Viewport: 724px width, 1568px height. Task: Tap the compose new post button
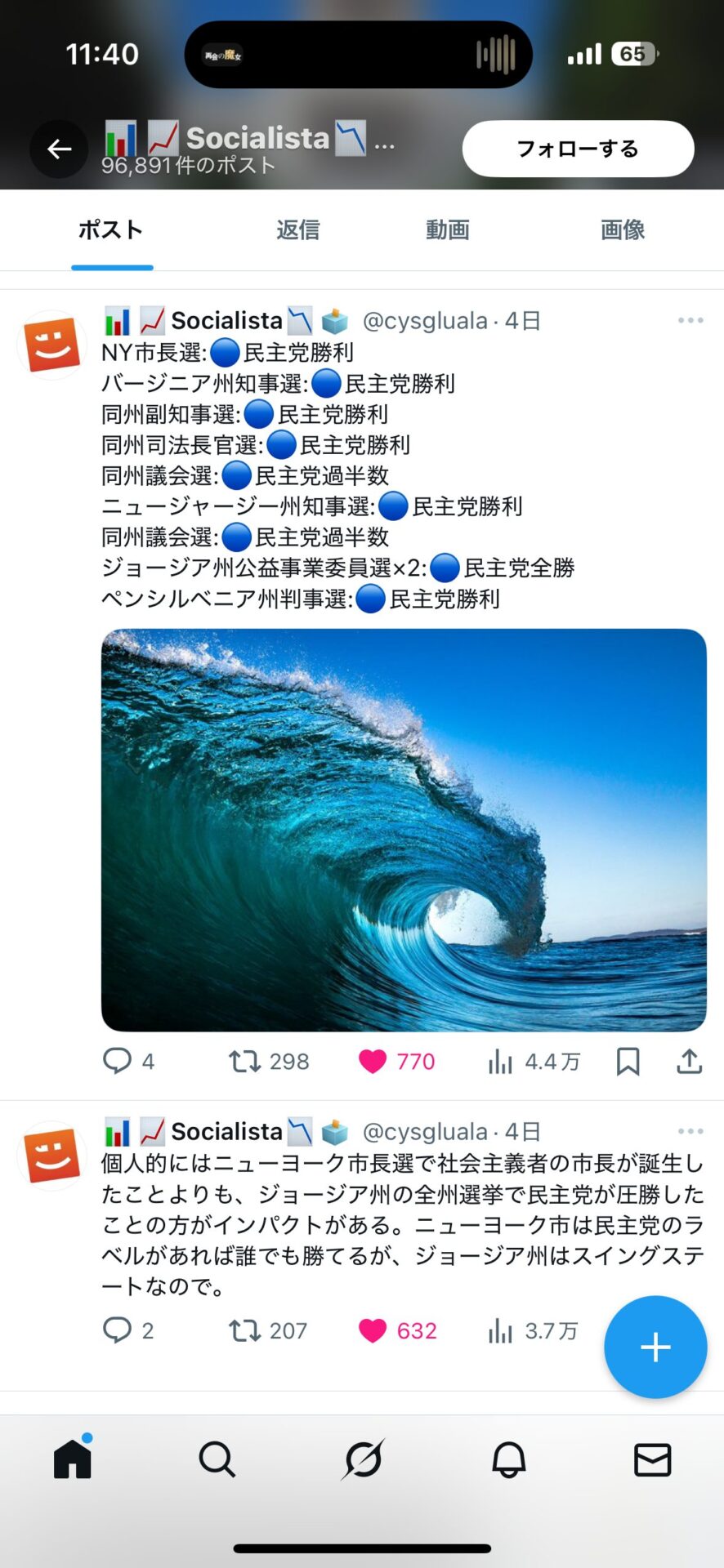pos(655,1347)
